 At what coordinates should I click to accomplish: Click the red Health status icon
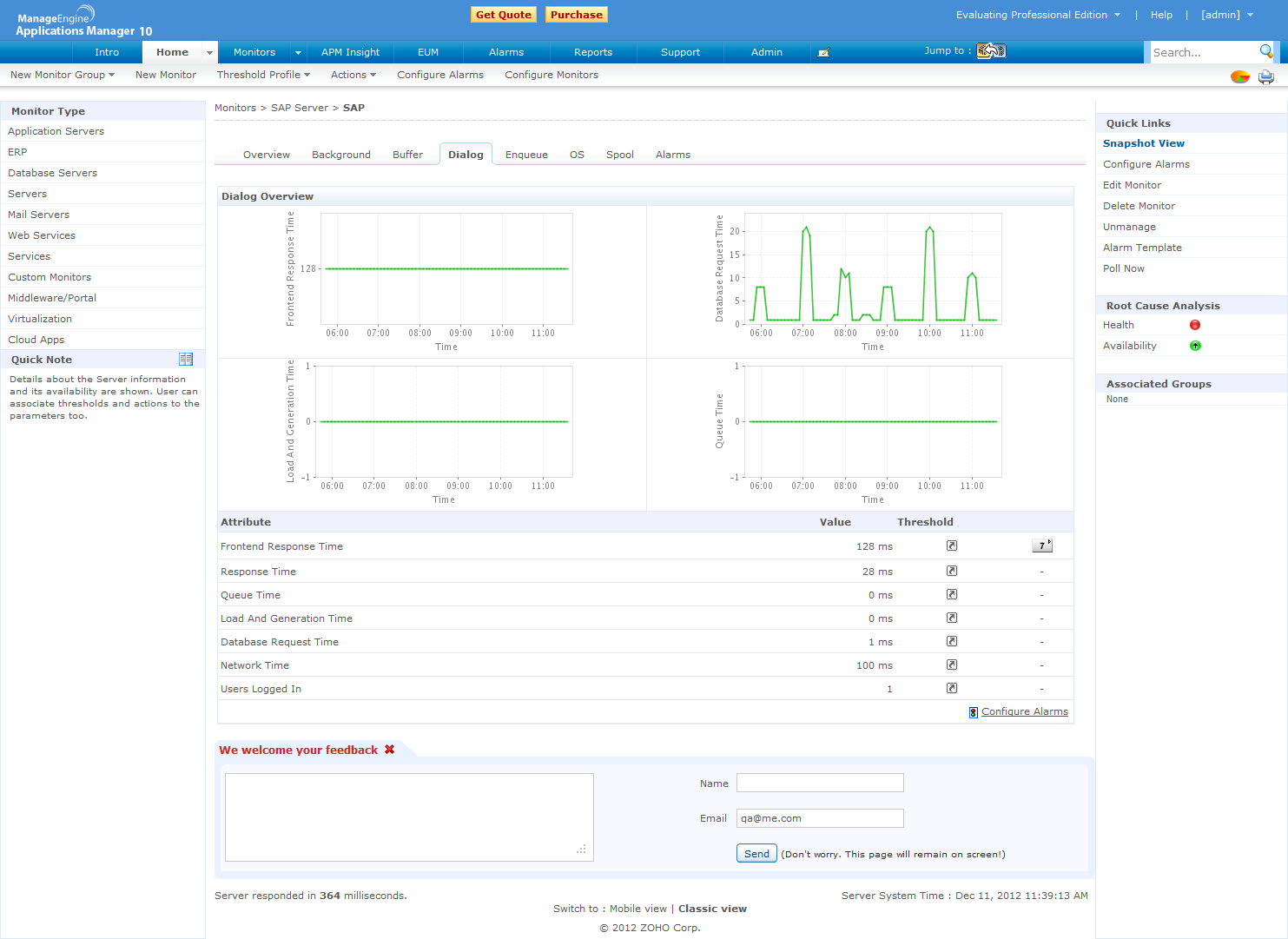[x=1195, y=325]
